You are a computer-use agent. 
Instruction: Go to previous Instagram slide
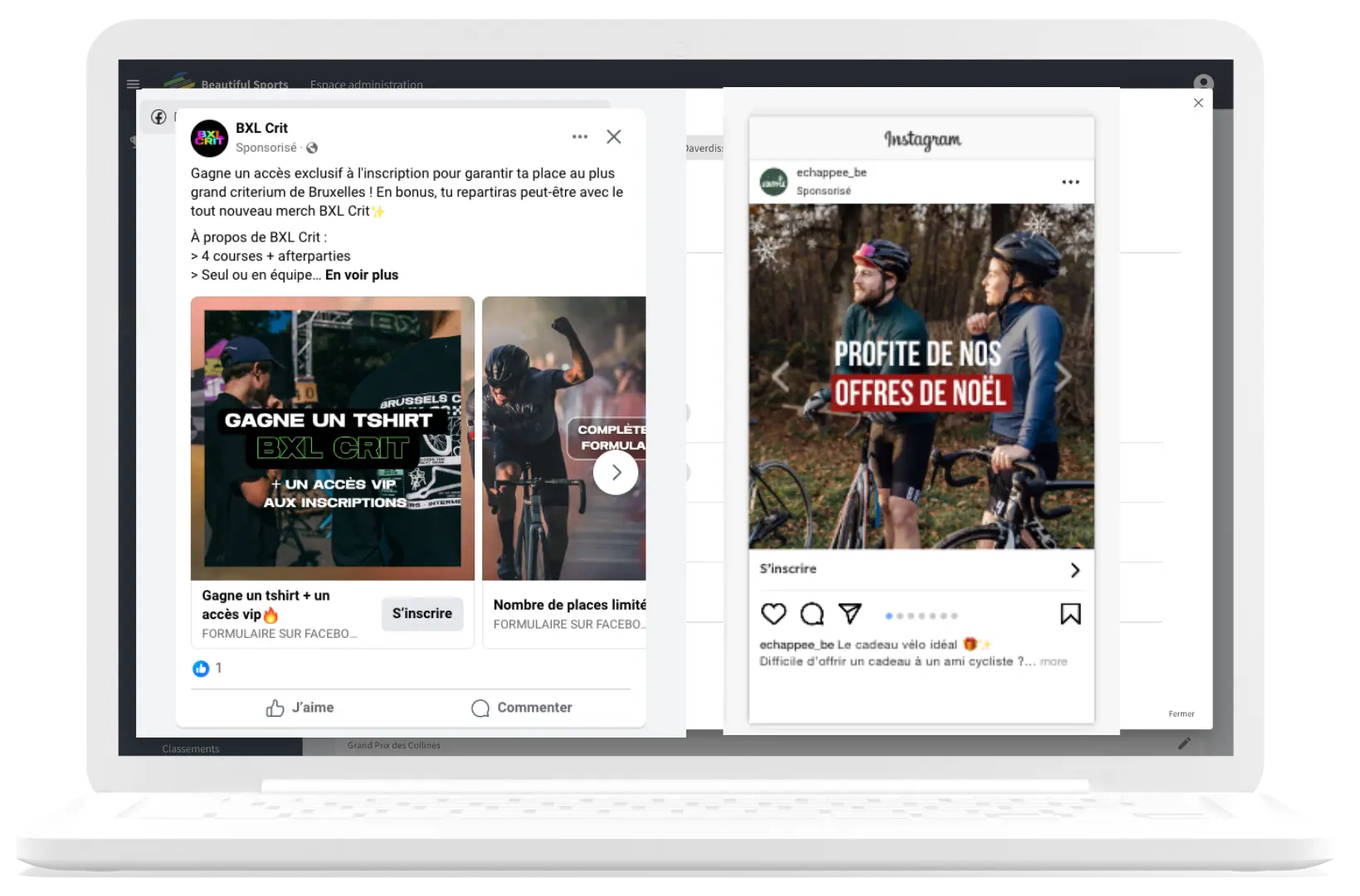(779, 377)
